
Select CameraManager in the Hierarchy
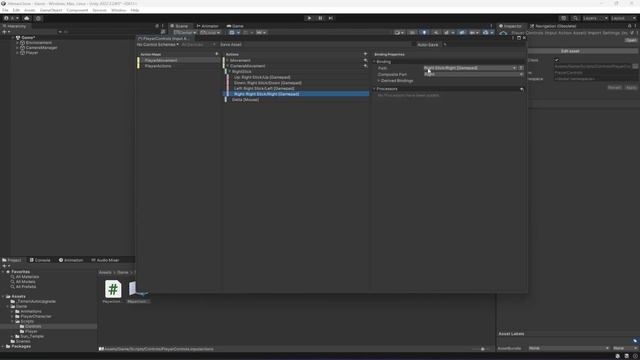click(x=41, y=48)
